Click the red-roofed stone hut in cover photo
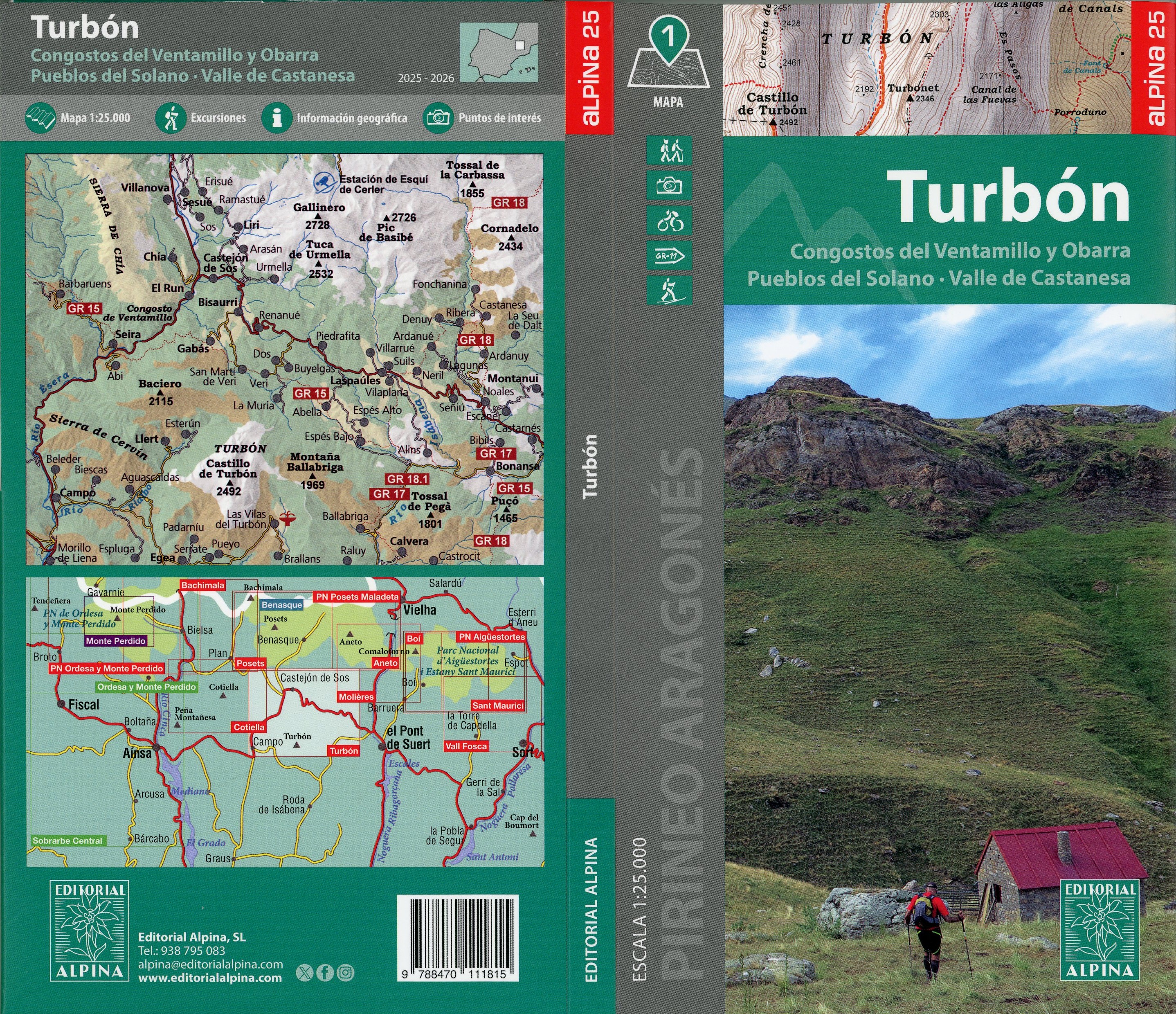Viewport: 1176px width, 1014px height. [1060, 872]
